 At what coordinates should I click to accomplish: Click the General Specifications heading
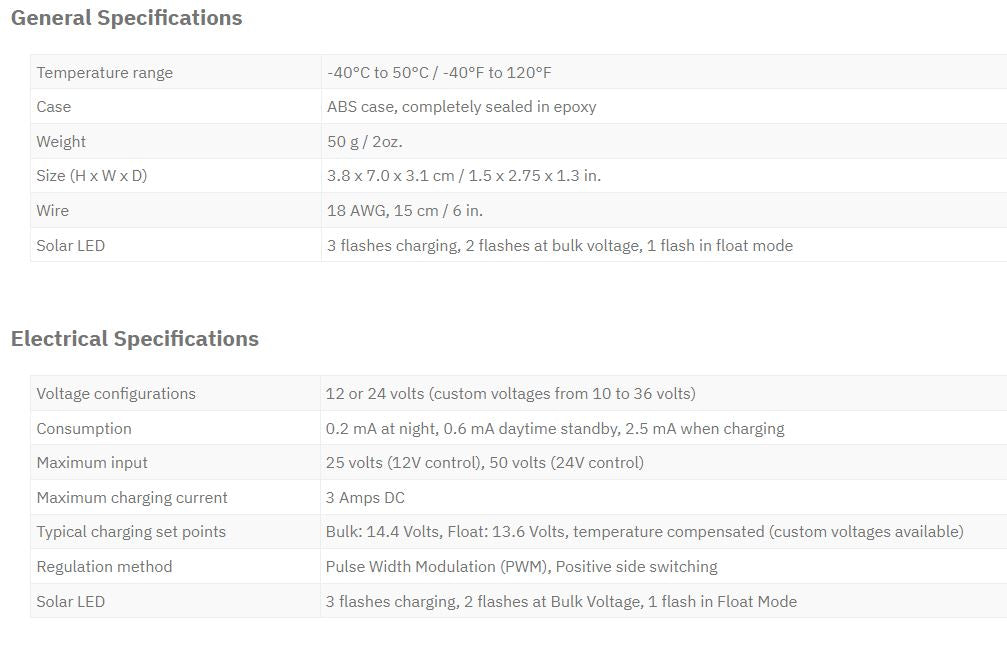pyautogui.click(x=127, y=18)
